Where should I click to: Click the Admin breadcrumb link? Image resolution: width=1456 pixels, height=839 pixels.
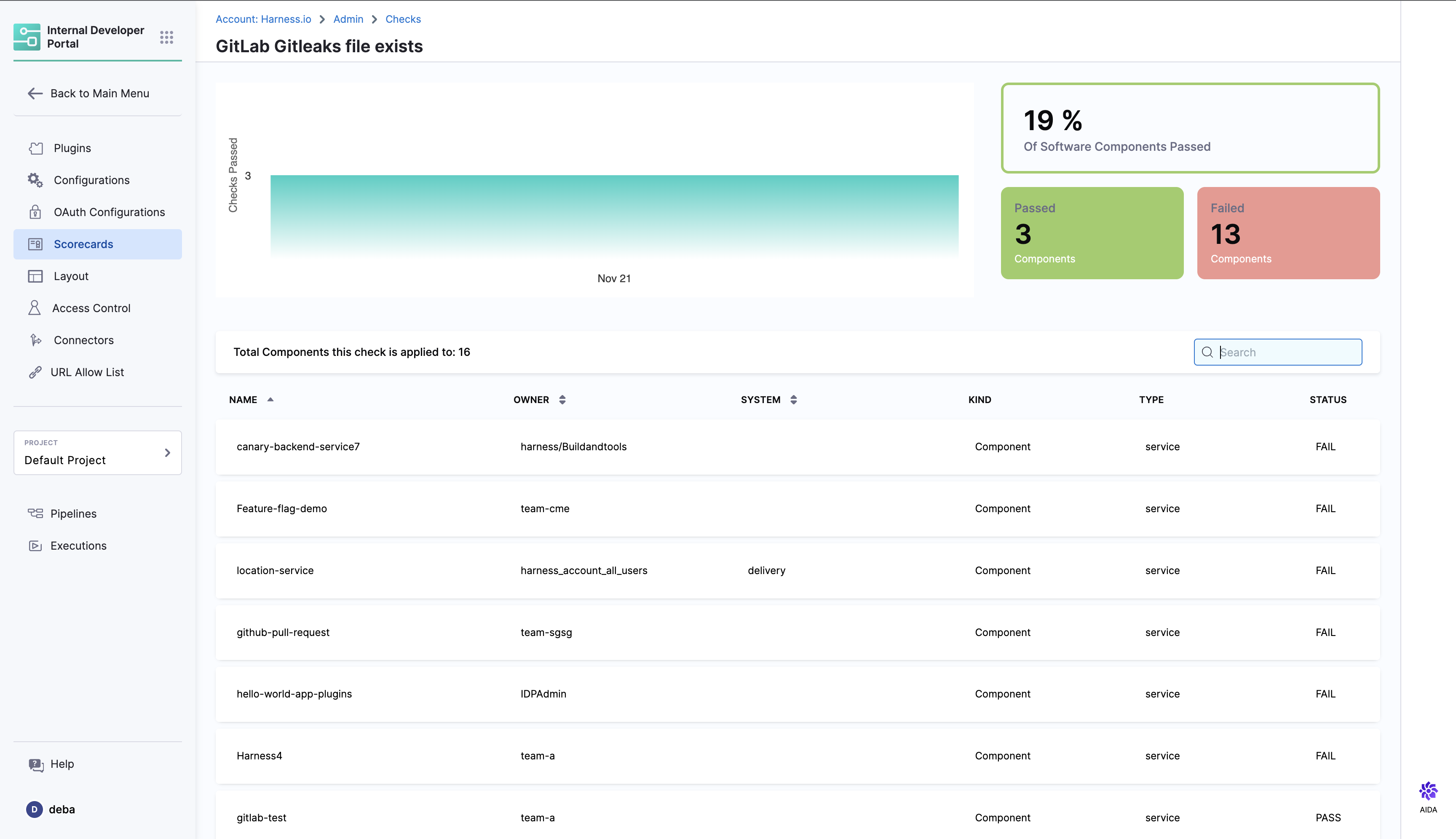point(348,19)
